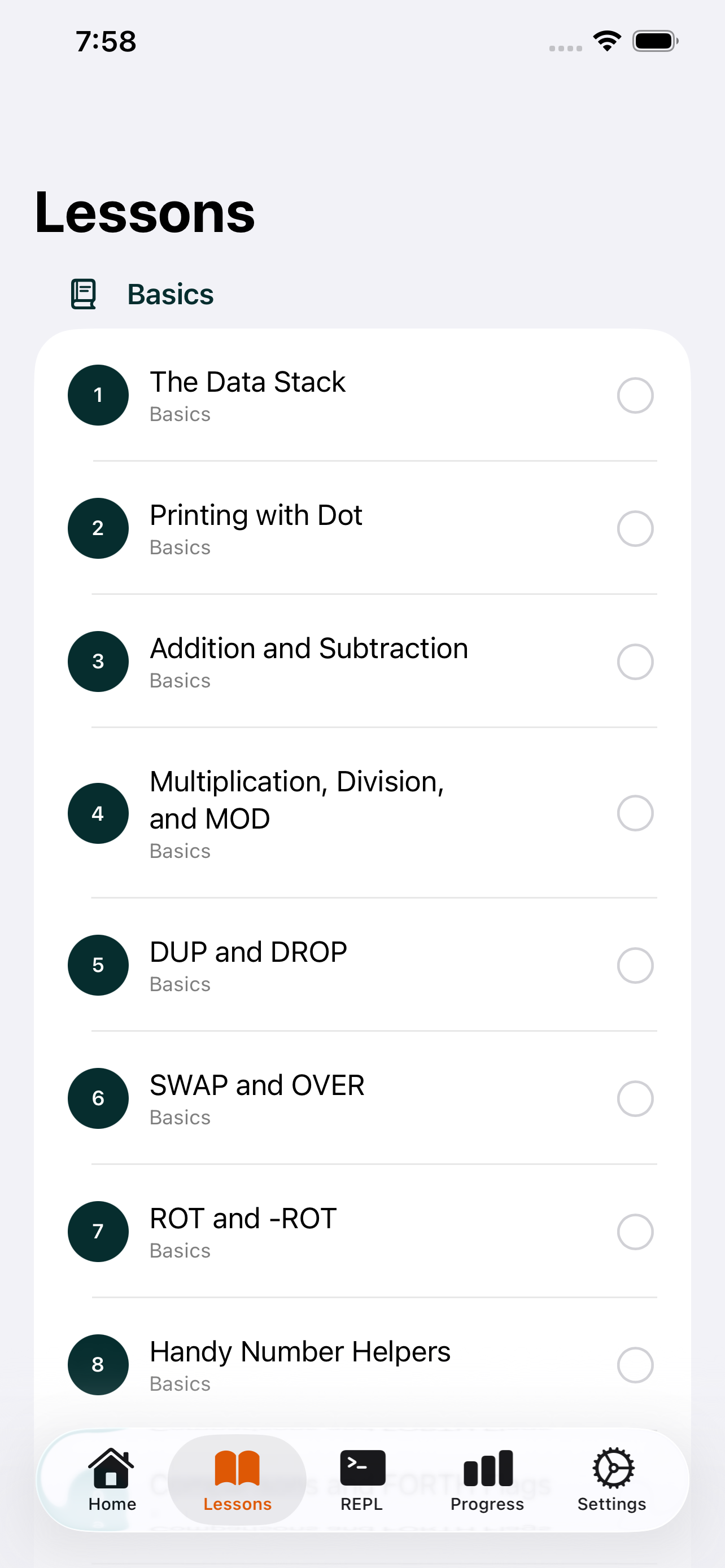Open the ROT and -ROT lesson
The image size is (725, 1568).
[362, 1232]
